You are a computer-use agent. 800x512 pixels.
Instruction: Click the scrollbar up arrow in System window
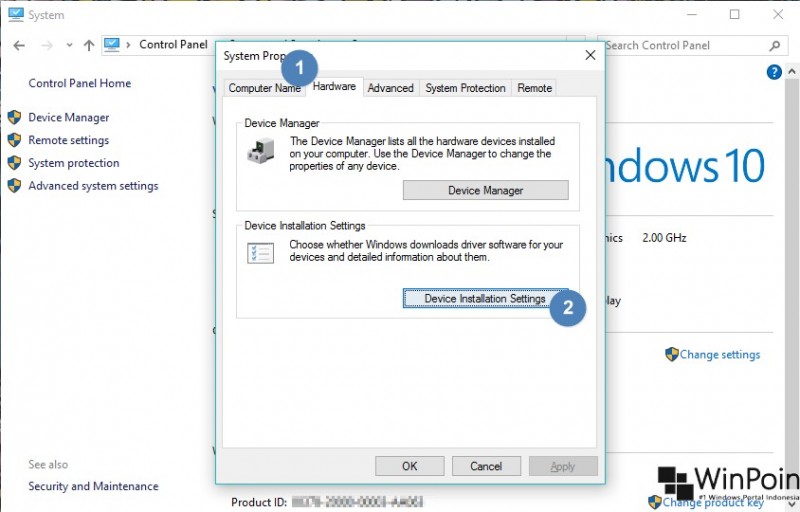[792, 71]
